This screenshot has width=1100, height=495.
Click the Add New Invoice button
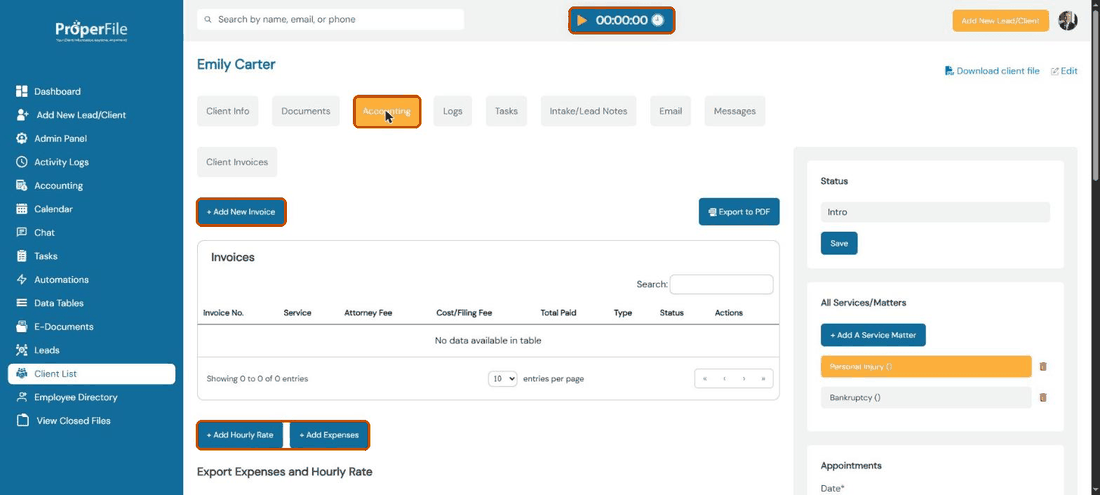tap(241, 212)
